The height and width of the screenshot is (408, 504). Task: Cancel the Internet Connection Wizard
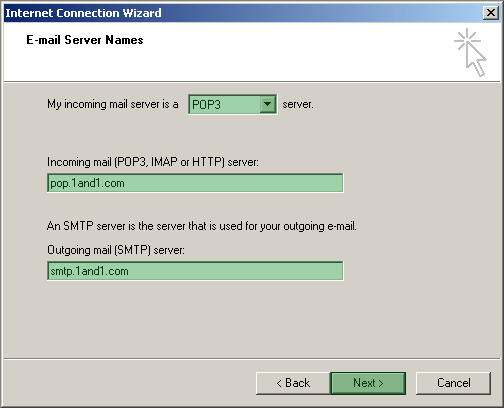tap(453, 383)
